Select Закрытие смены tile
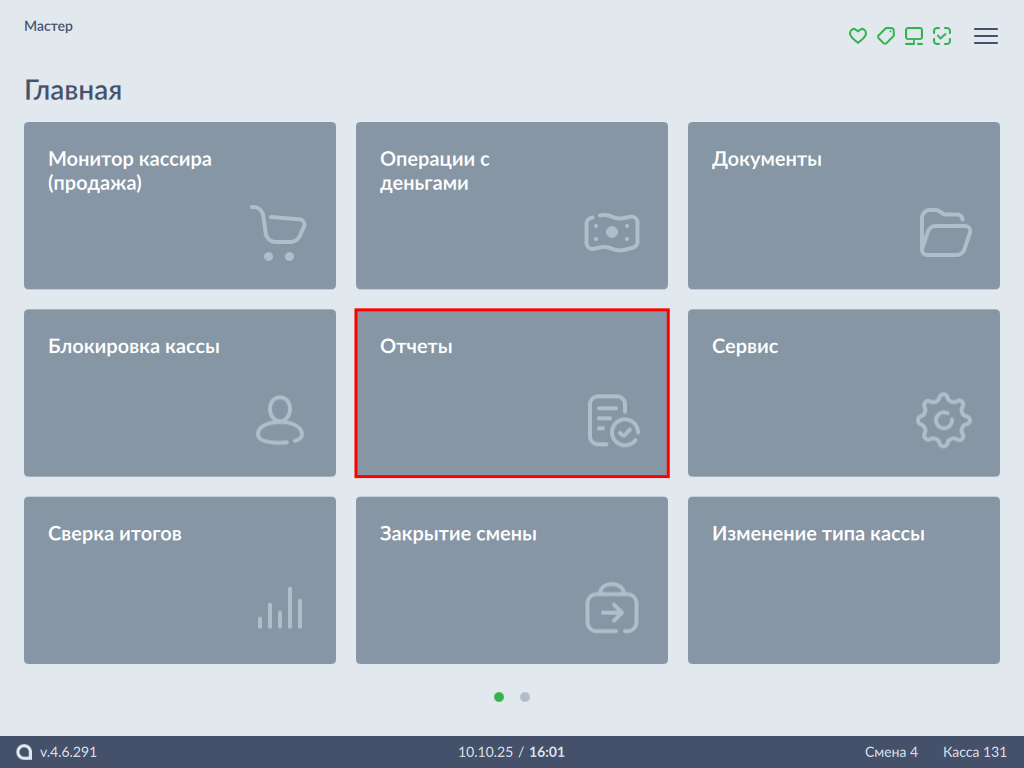Viewport: 1024px width, 768px height. click(511, 580)
